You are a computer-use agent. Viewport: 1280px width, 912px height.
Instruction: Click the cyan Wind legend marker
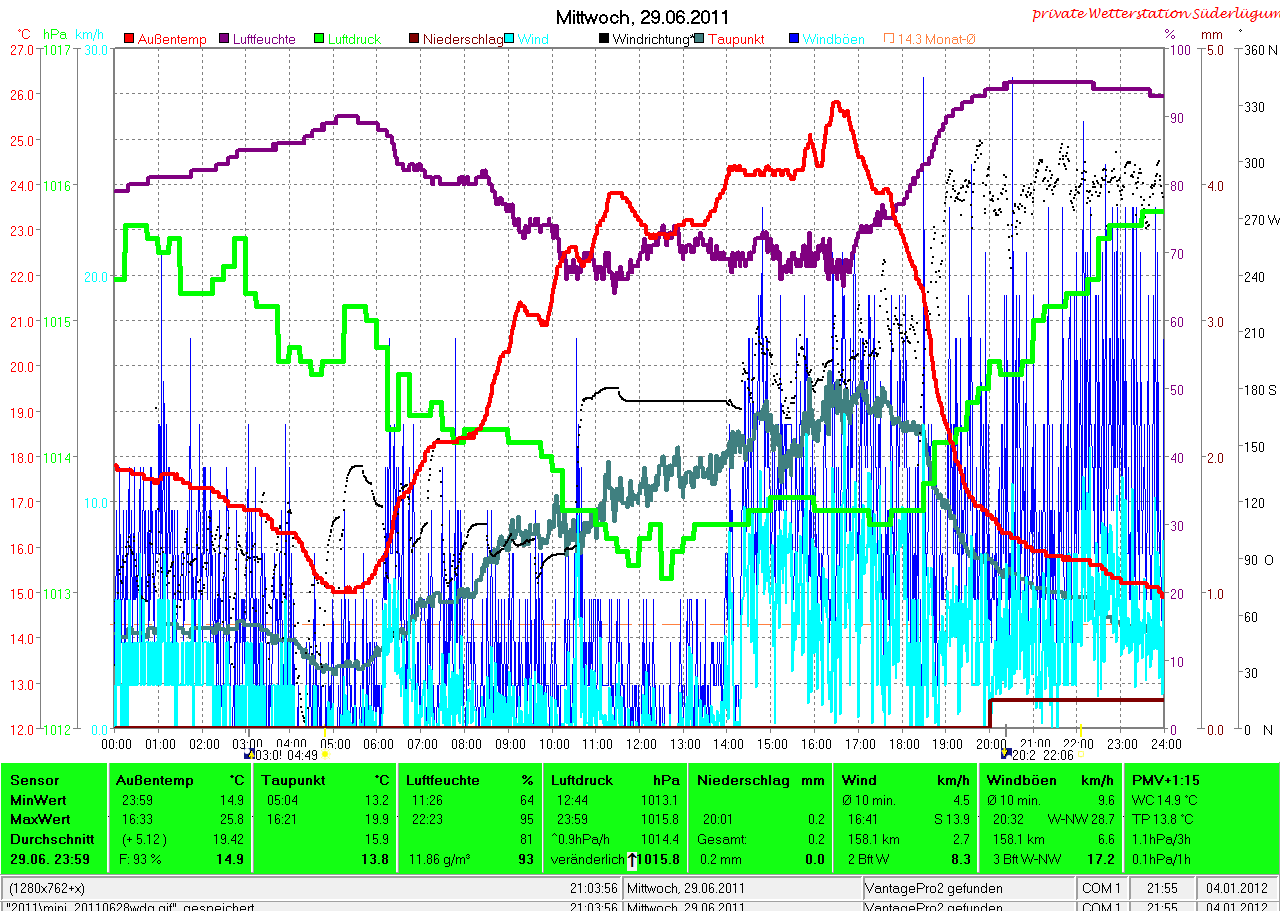click(509, 39)
